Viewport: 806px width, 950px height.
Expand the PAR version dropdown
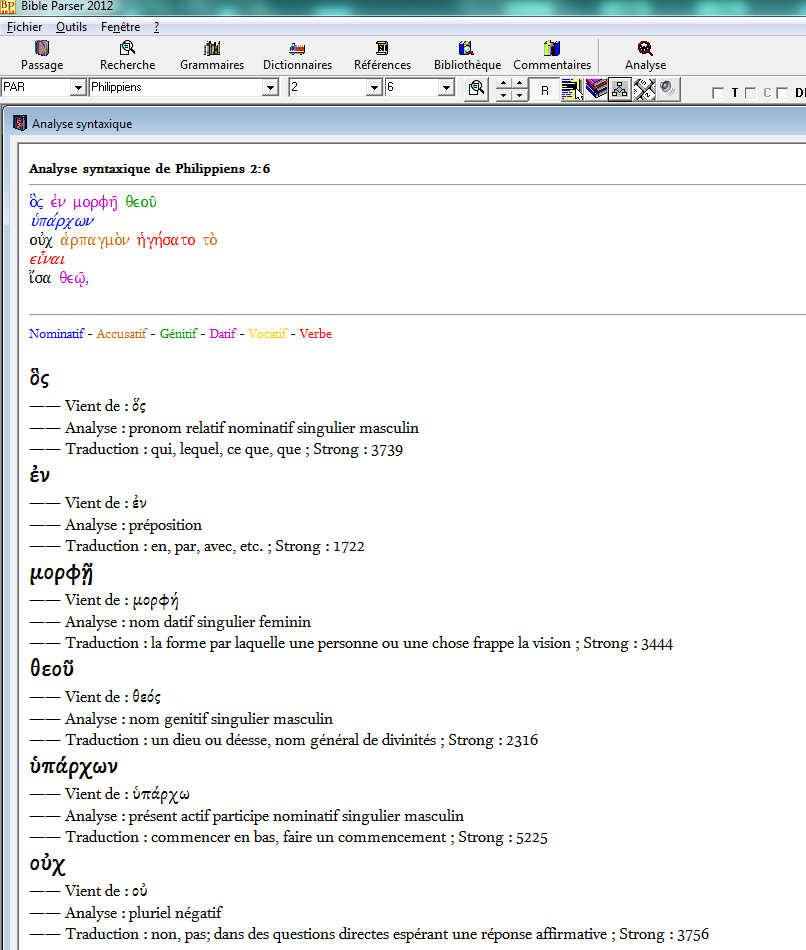point(78,88)
